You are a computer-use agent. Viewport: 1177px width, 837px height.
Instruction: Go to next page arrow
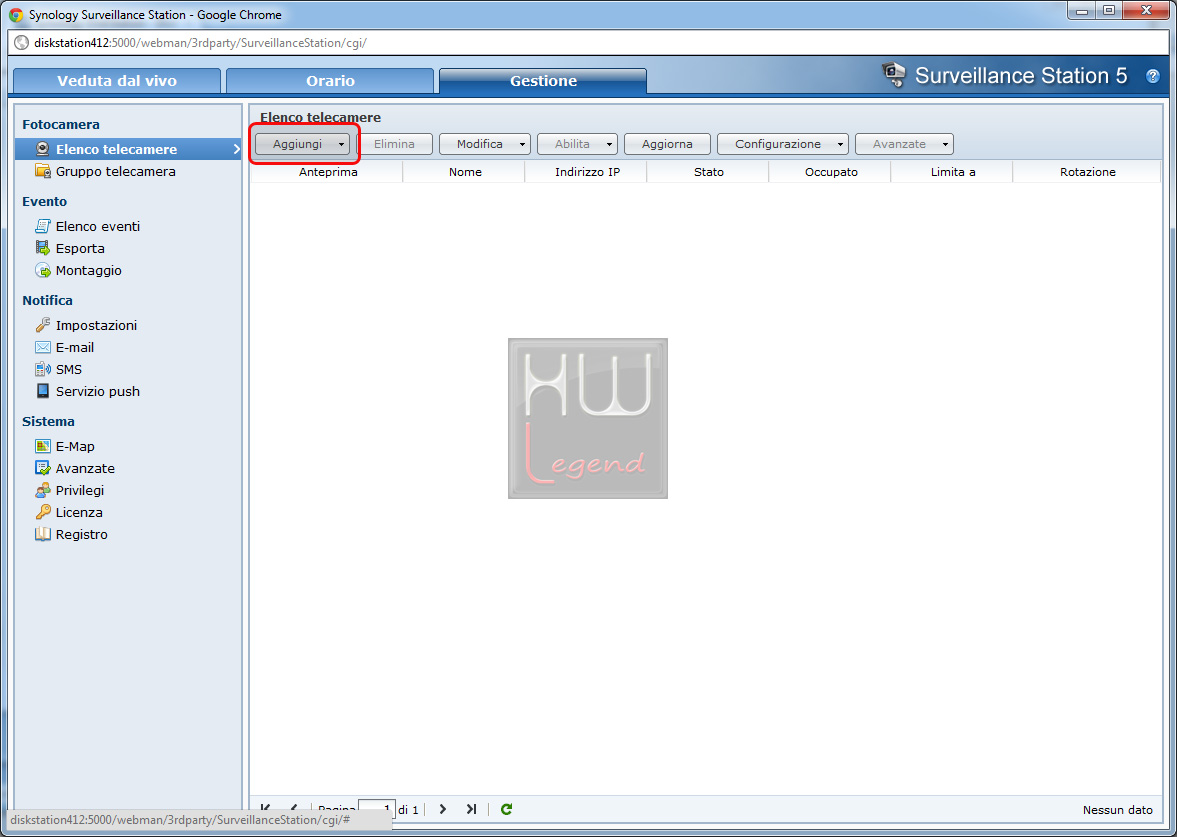(443, 809)
